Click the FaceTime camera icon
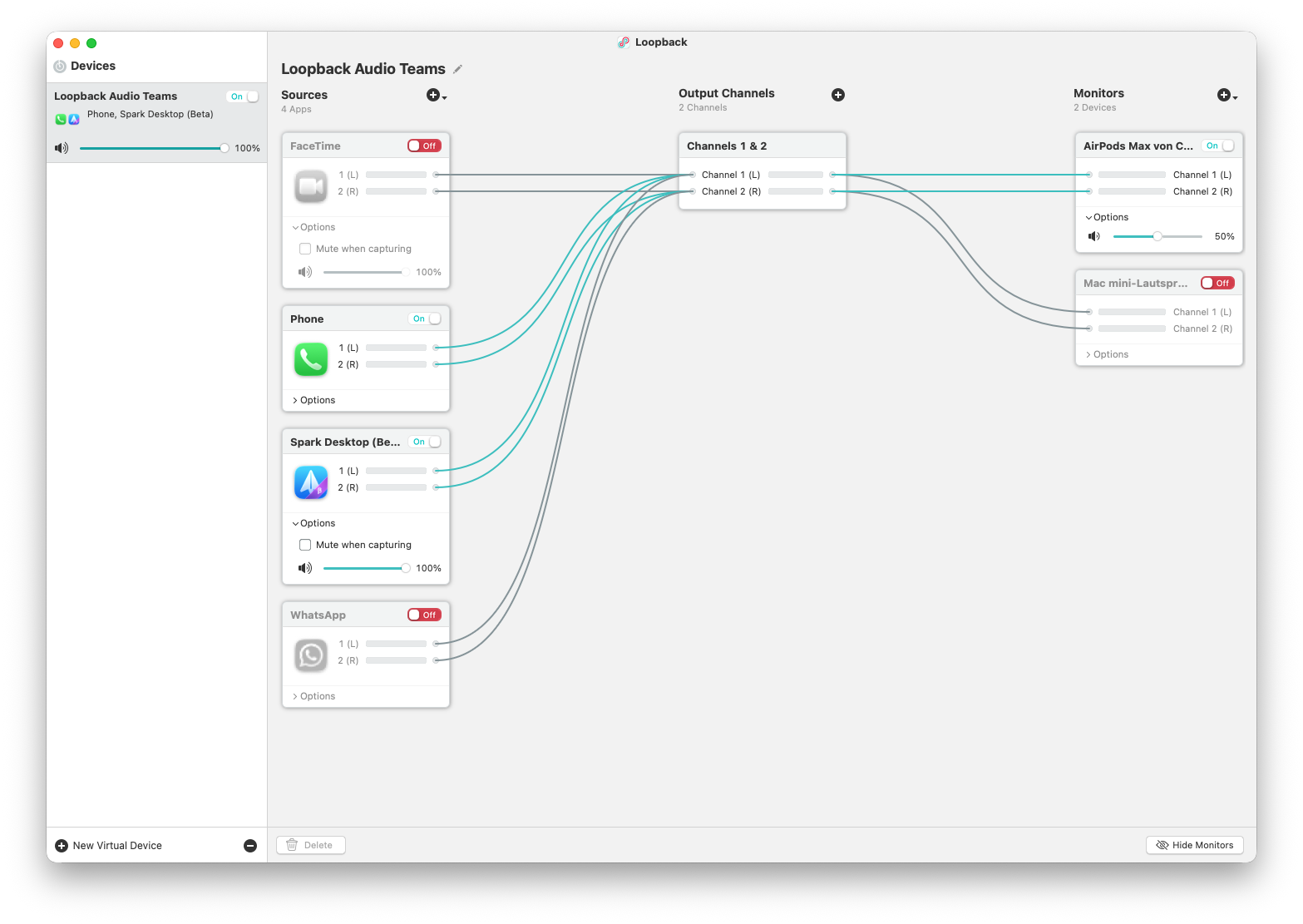 pos(311,186)
